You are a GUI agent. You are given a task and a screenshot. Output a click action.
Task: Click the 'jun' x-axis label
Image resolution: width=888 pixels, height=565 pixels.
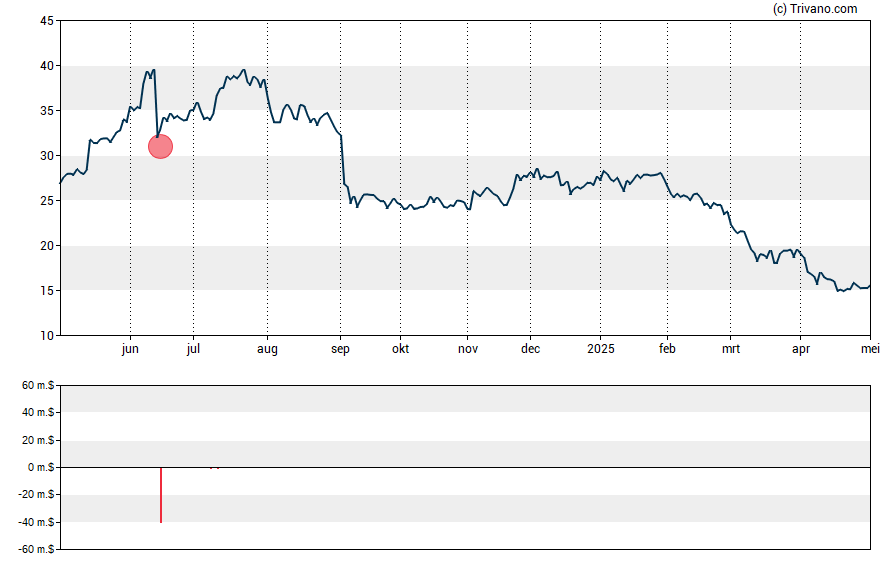tap(130, 349)
